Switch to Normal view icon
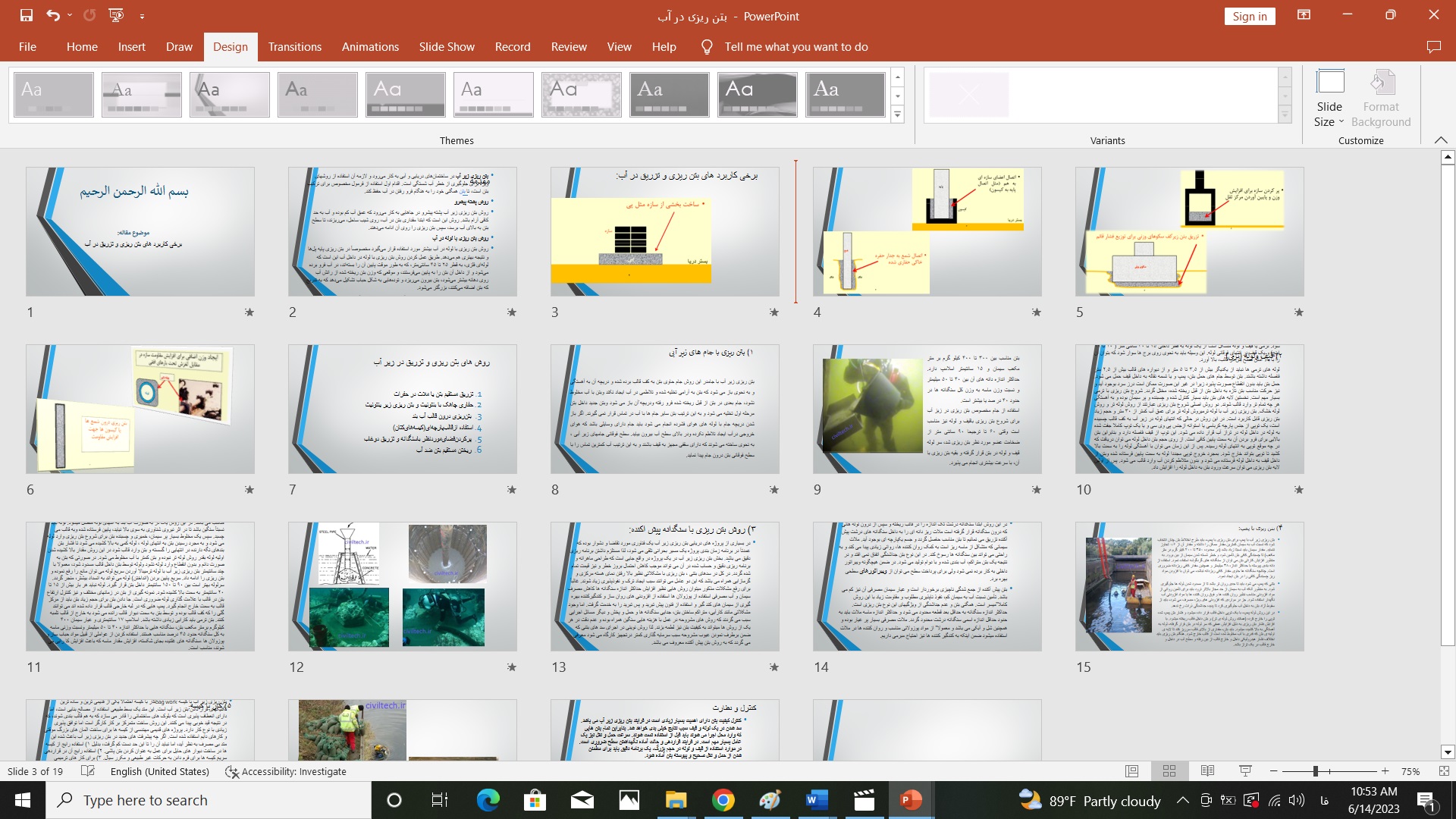This screenshot has height=819, width=1456. pos(1131,771)
